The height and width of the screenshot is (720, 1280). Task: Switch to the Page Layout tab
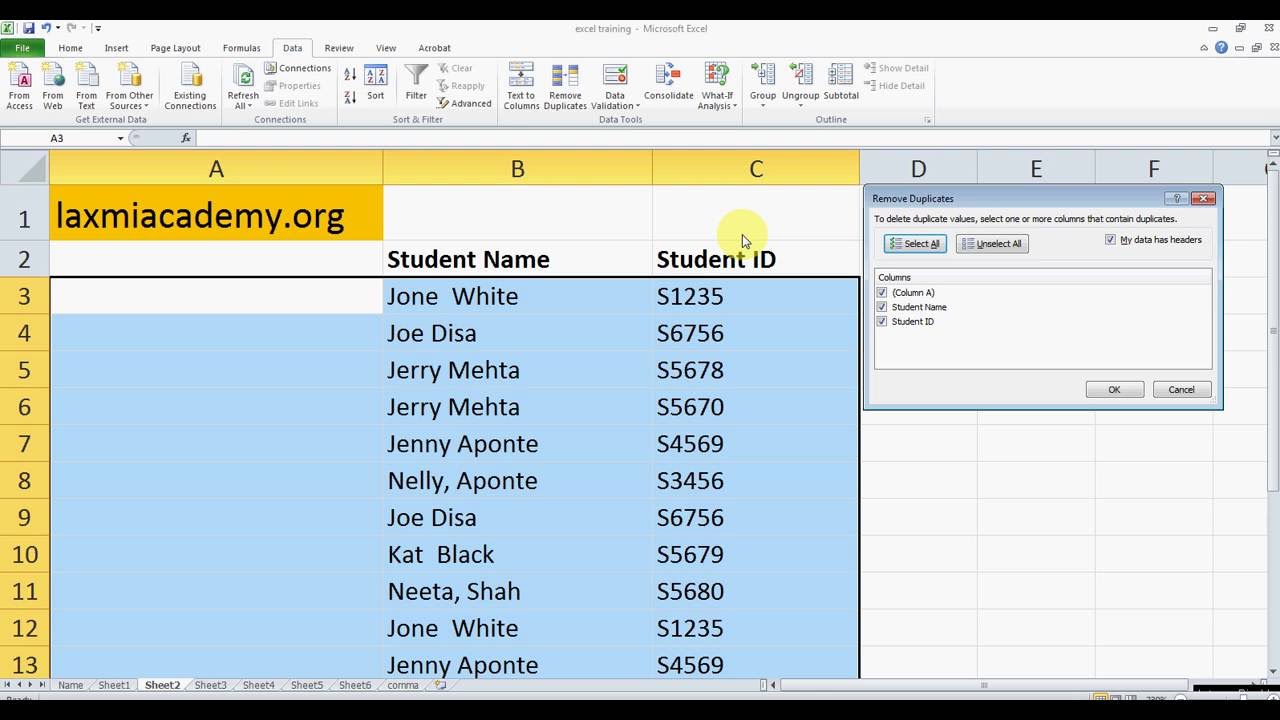[x=175, y=48]
